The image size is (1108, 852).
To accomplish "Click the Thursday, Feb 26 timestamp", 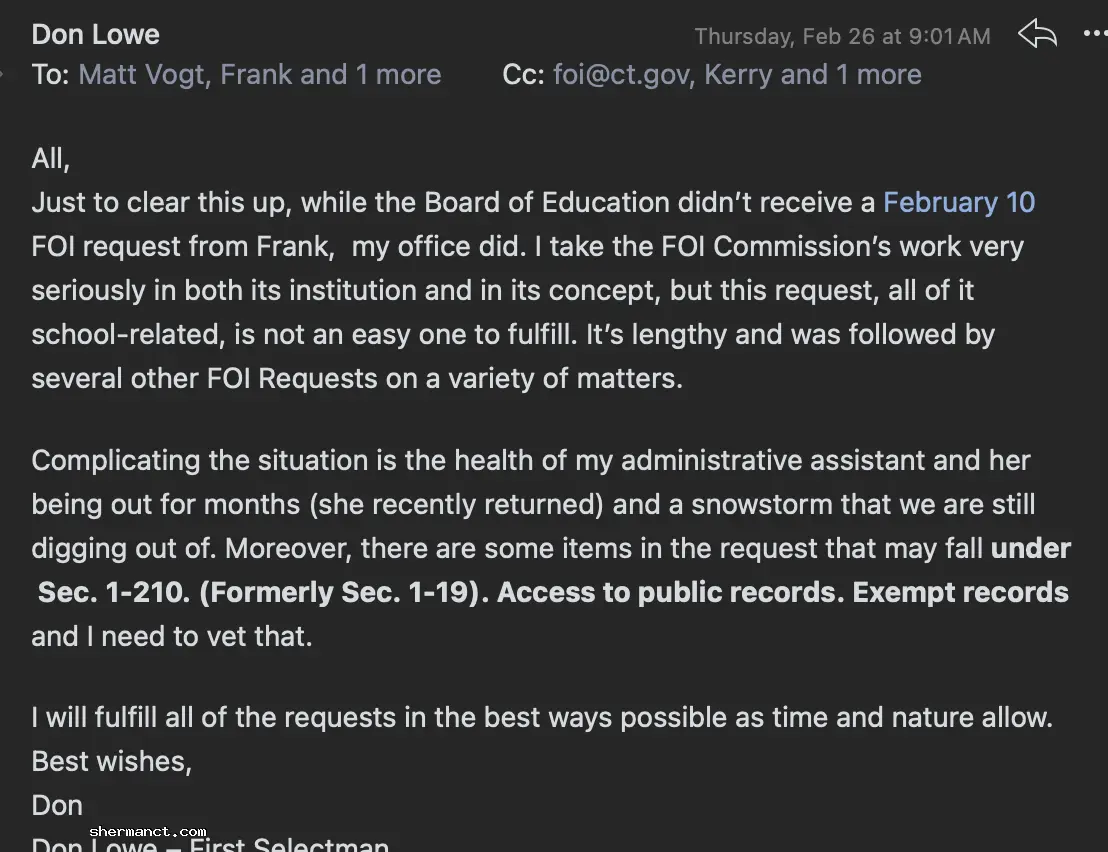I will coord(842,37).
